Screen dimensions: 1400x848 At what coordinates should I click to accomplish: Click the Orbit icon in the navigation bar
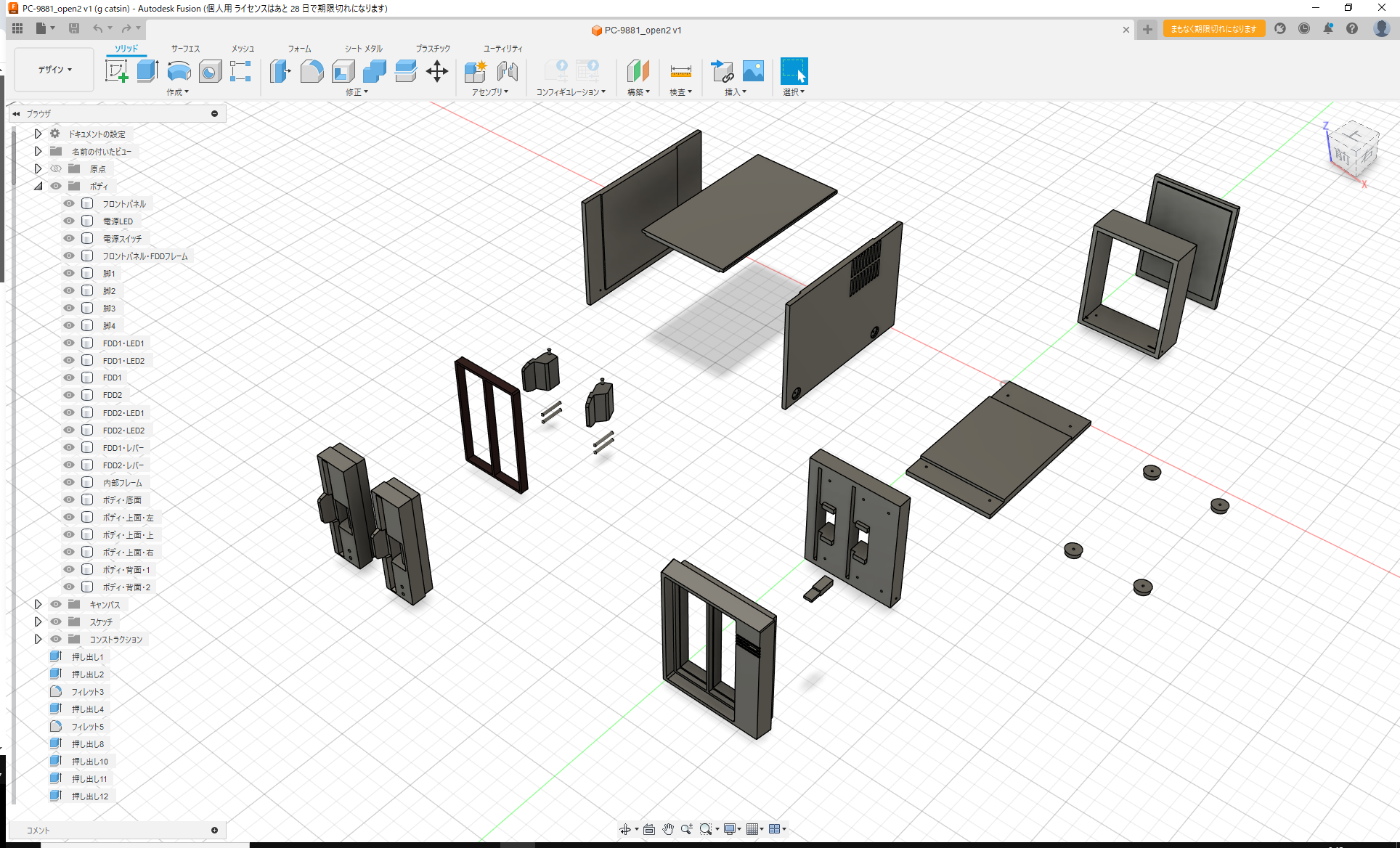click(x=626, y=828)
